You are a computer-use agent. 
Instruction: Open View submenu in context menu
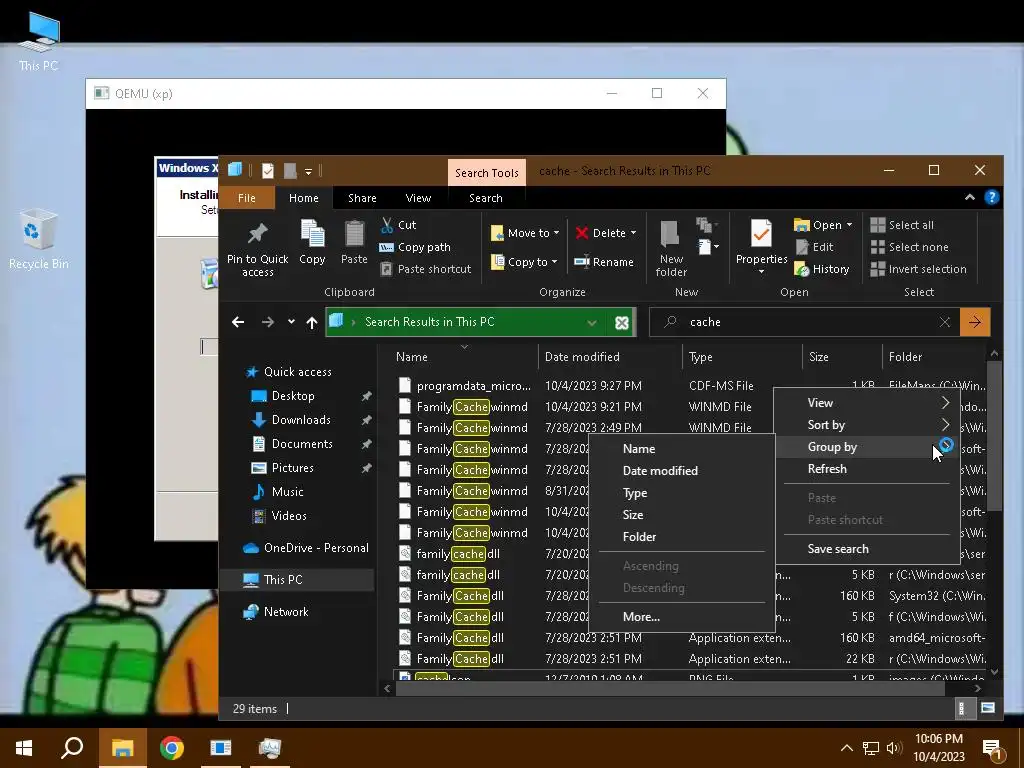pyautogui.click(x=867, y=403)
